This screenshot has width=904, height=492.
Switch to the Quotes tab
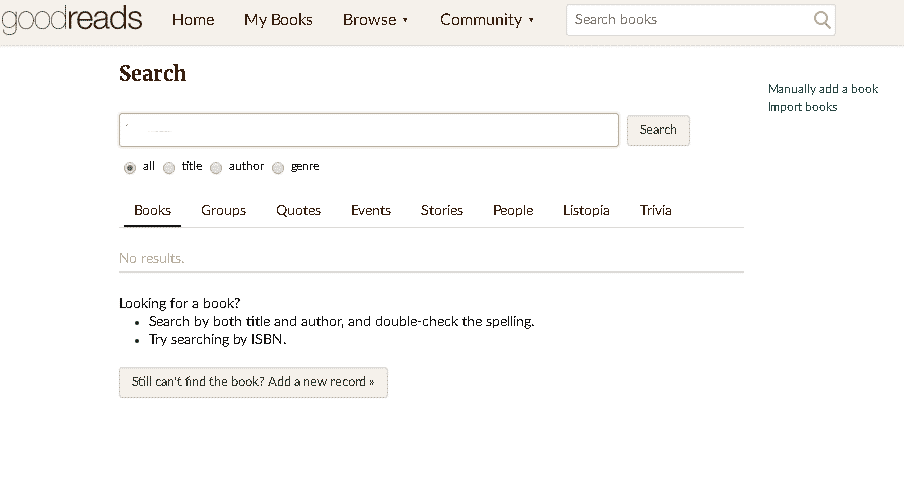298,210
